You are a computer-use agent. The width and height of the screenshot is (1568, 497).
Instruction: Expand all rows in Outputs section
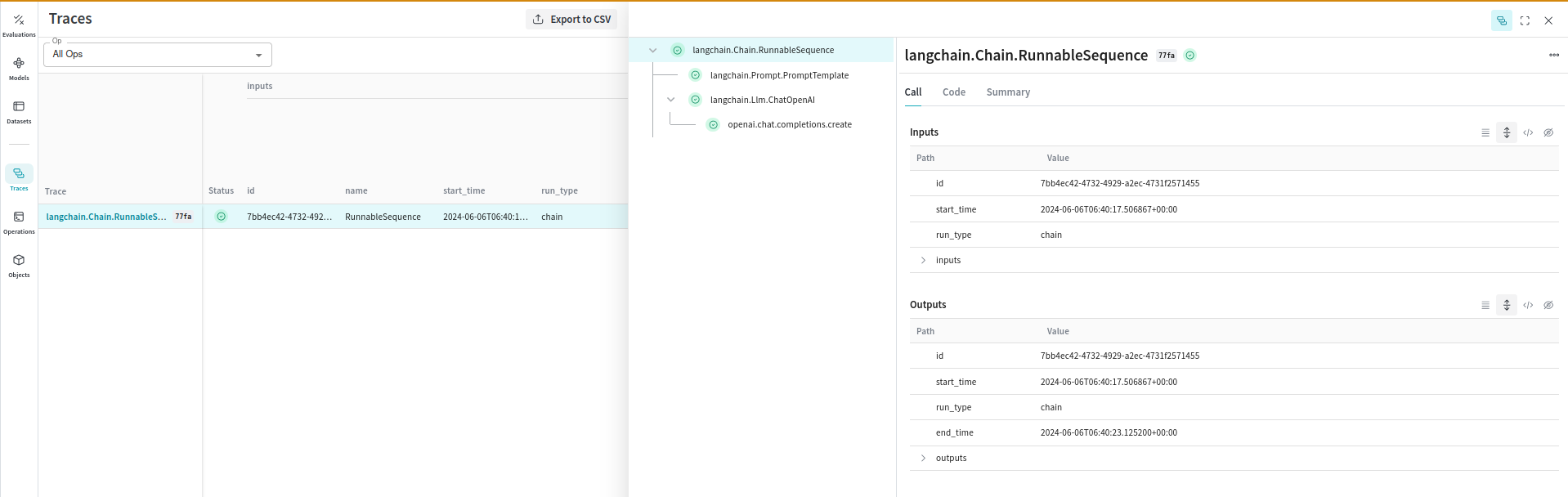(1506, 305)
